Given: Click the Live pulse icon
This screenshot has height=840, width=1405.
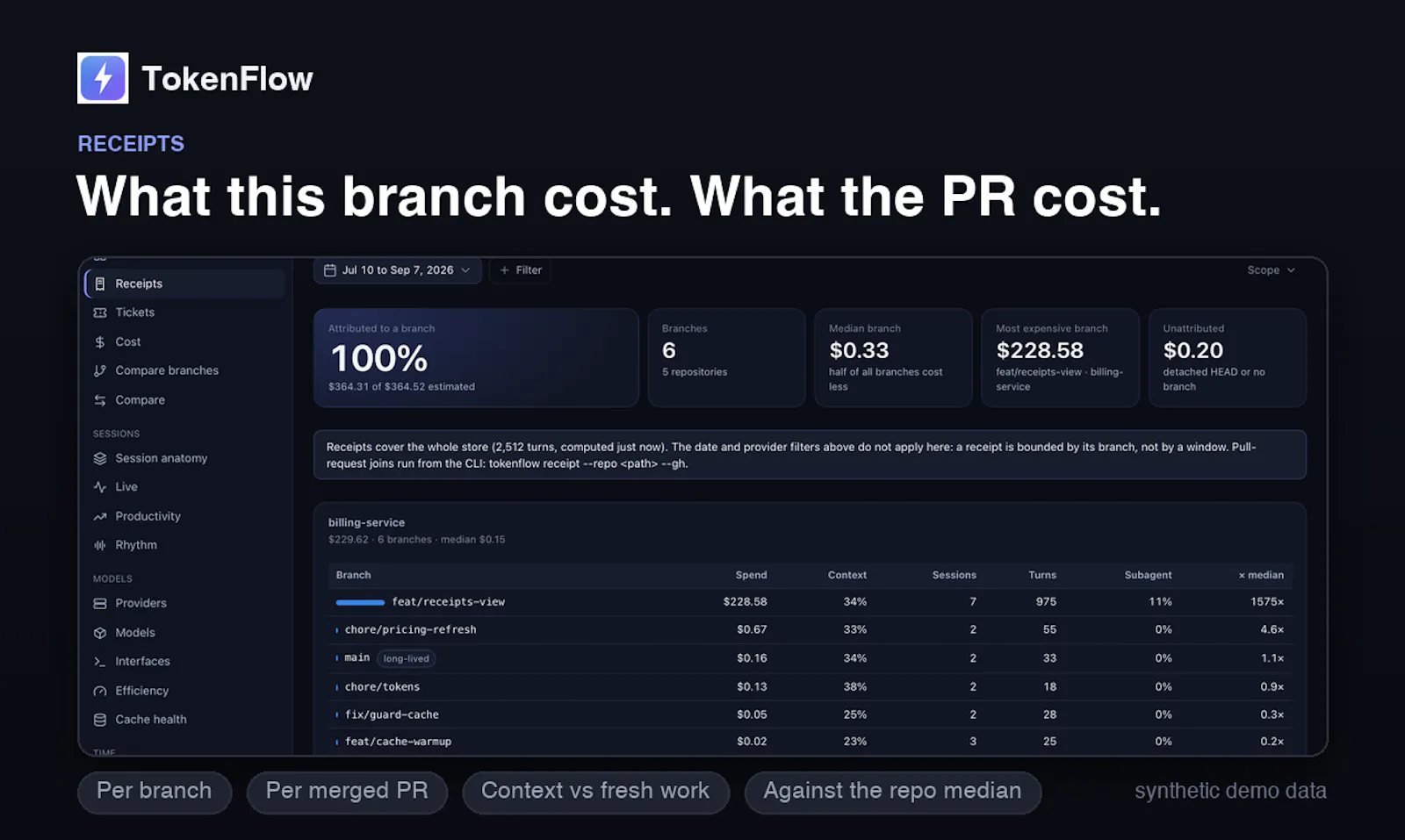Looking at the screenshot, I should pos(100,487).
